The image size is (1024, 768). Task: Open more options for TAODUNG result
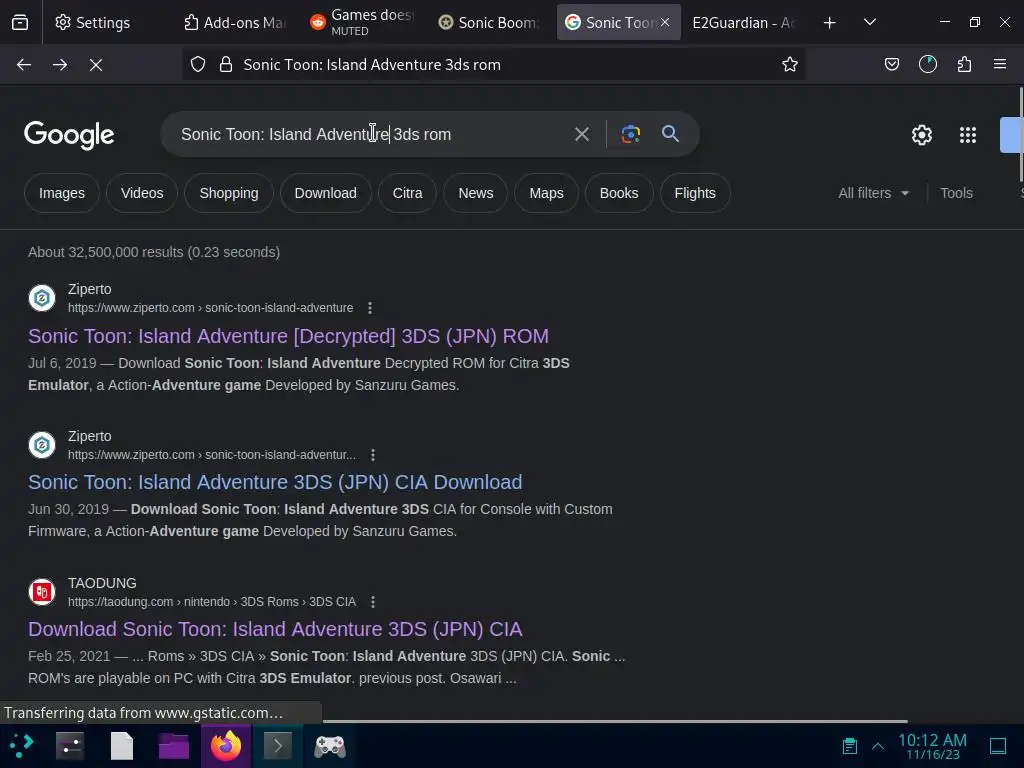[x=373, y=601]
